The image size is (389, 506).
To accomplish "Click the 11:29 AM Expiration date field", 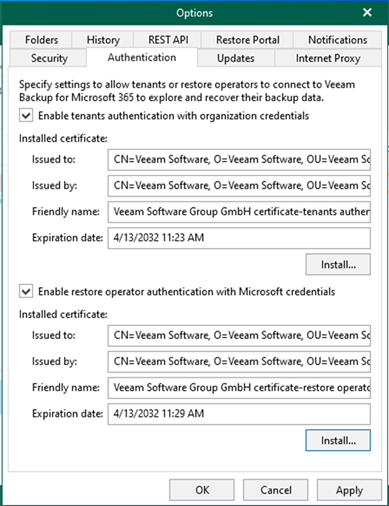I will [239, 414].
